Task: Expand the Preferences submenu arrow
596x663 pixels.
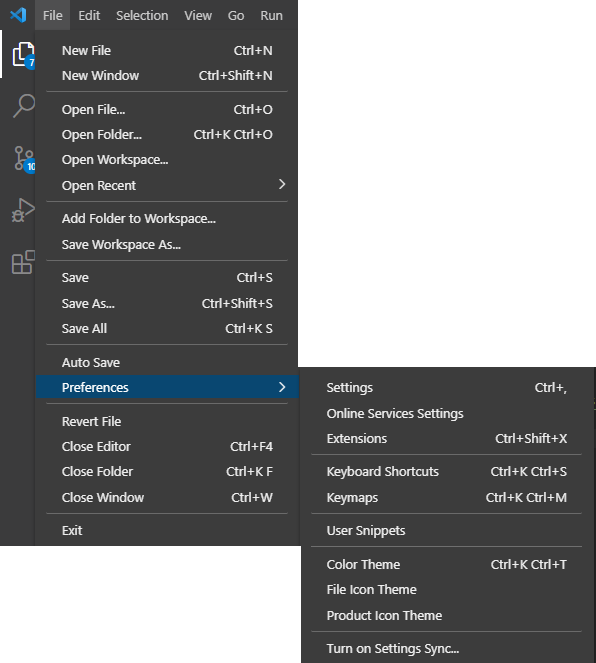Action: pos(282,387)
